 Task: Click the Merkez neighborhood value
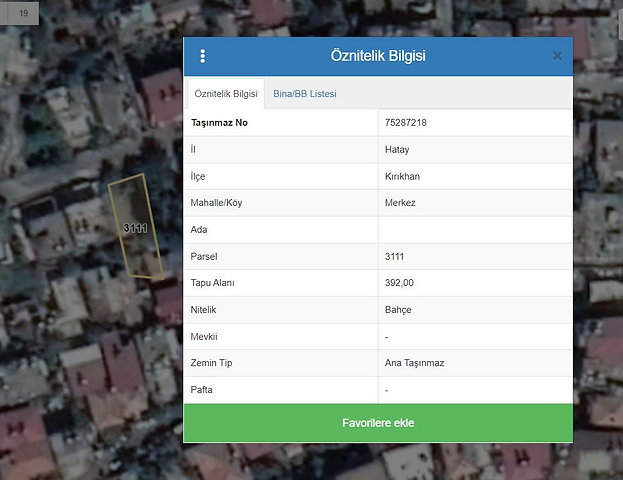400,203
